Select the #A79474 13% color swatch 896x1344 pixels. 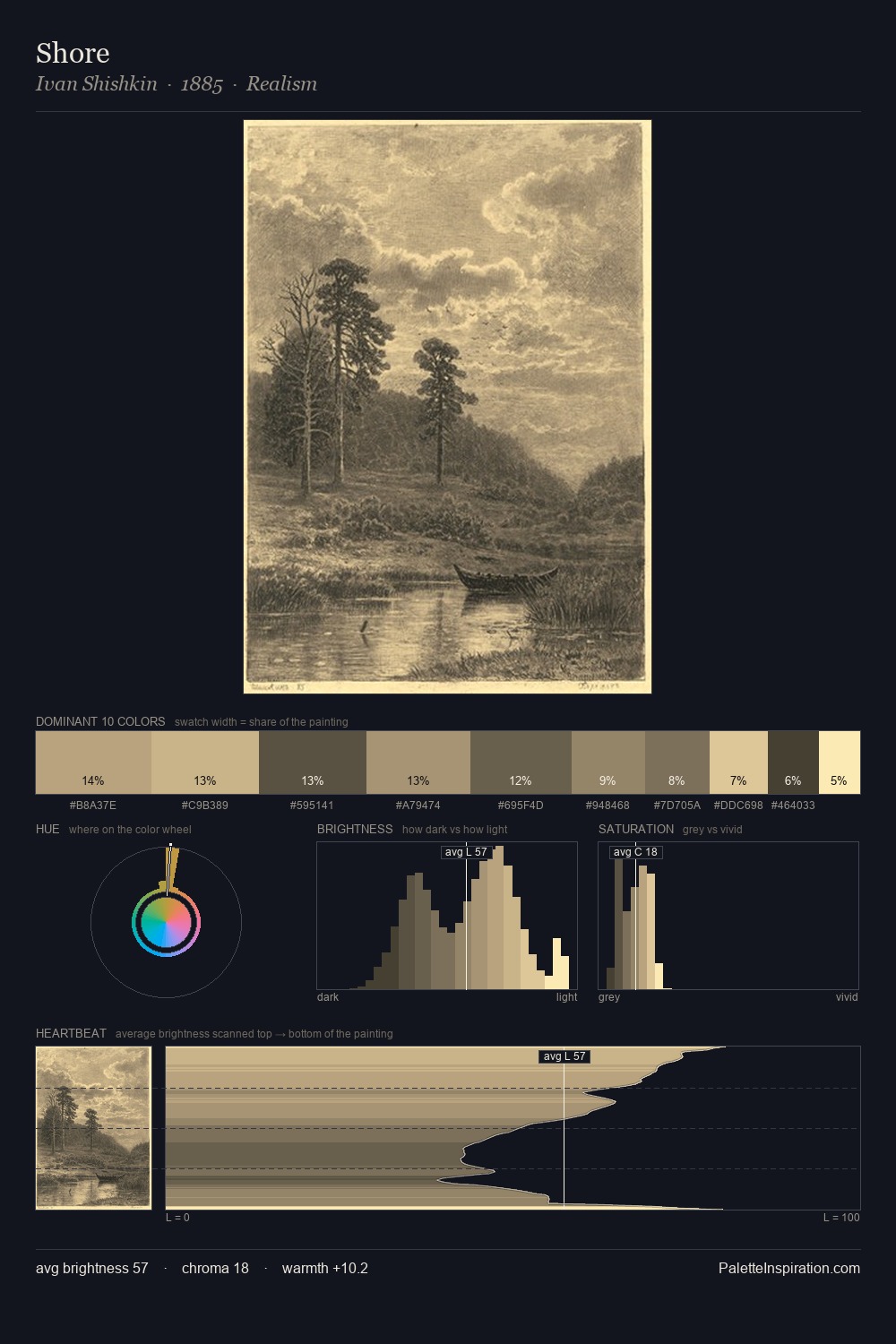[x=418, y=762]
